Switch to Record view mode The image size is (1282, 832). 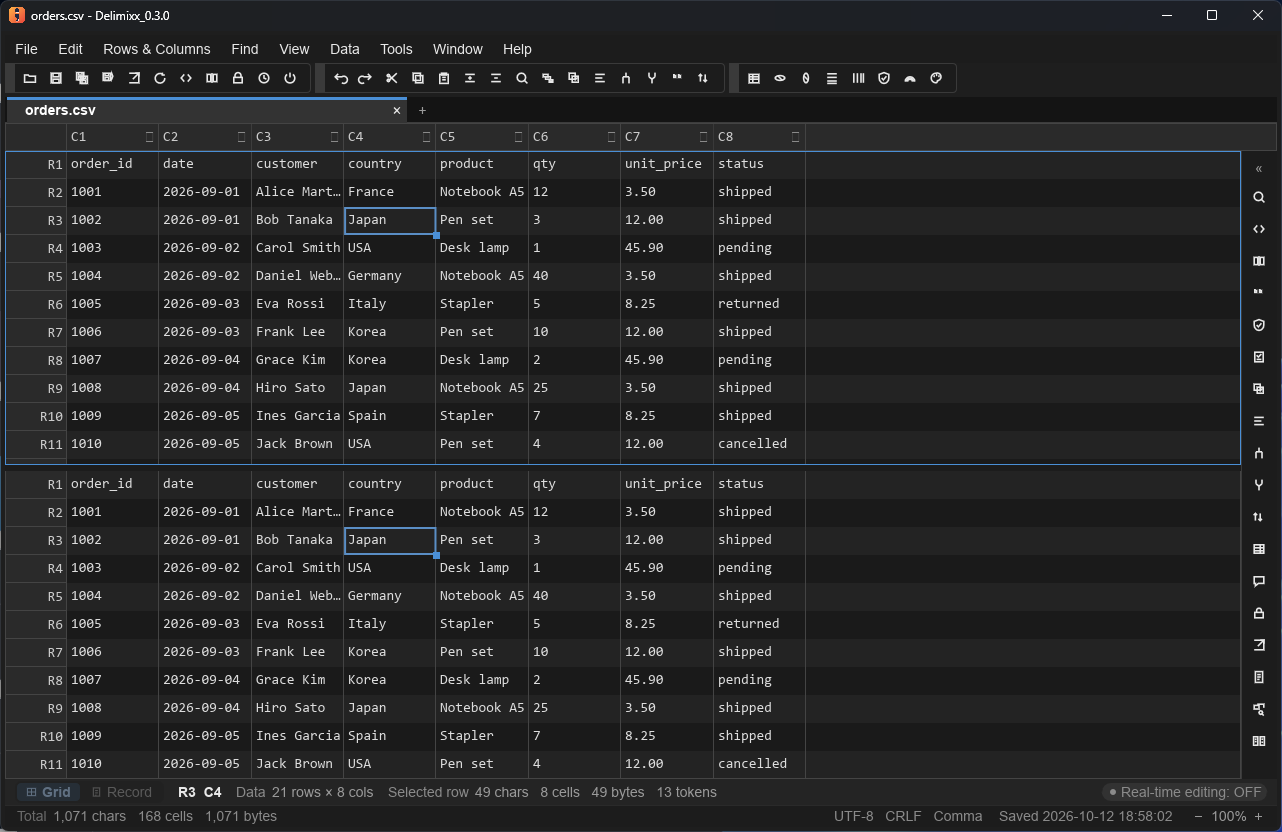pos(121,792)
